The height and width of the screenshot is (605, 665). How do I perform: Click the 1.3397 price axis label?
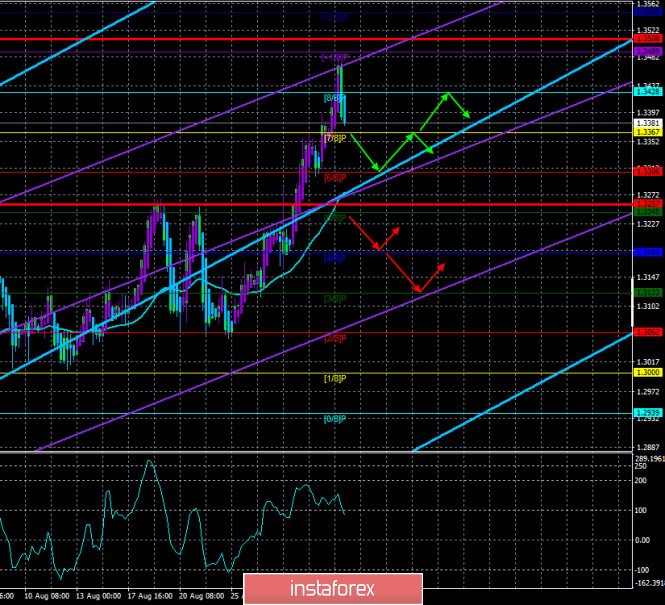click(648, 113)
